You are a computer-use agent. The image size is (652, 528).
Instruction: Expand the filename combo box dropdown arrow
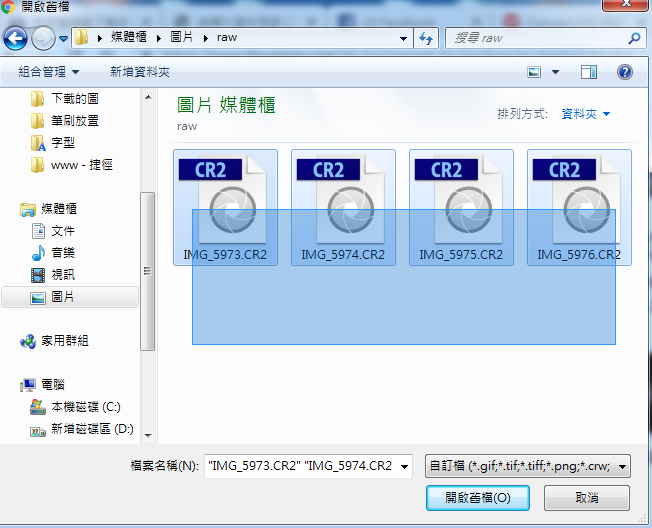pos(404,466)
